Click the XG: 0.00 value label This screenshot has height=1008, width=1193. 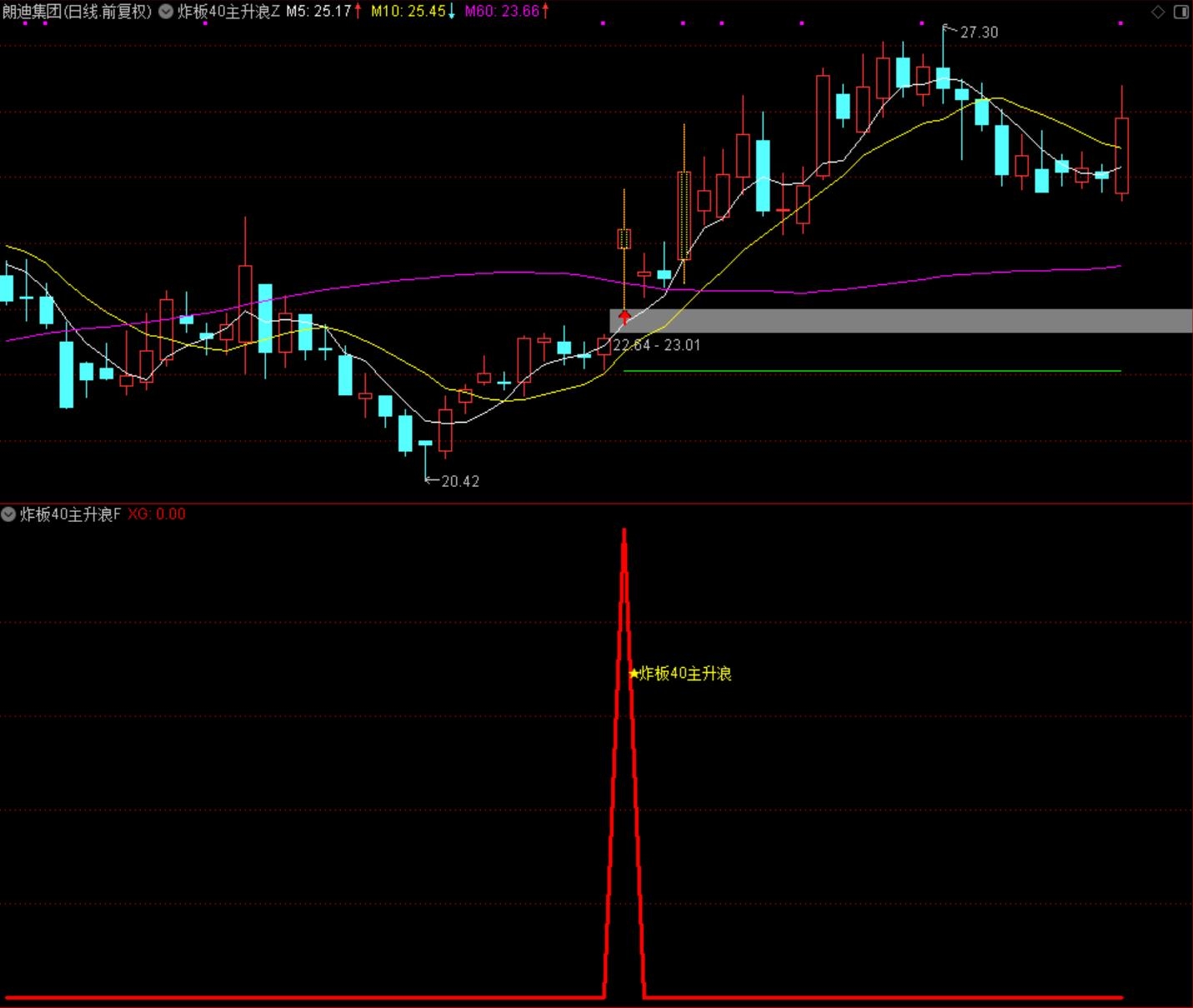tap(157, 514)
